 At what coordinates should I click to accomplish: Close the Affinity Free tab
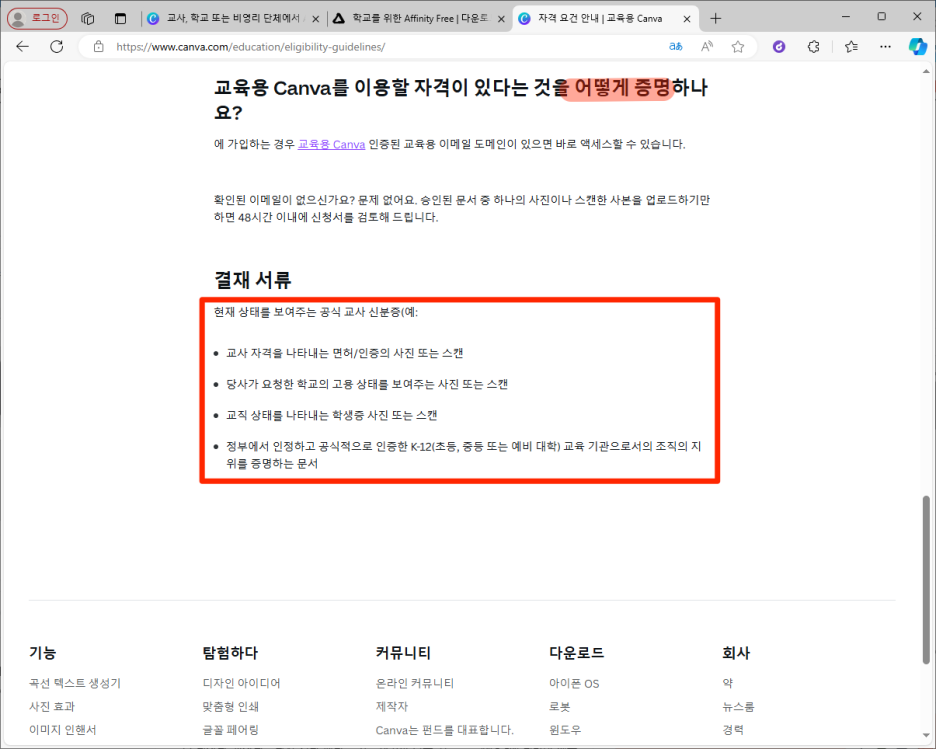tap(501, 19)
